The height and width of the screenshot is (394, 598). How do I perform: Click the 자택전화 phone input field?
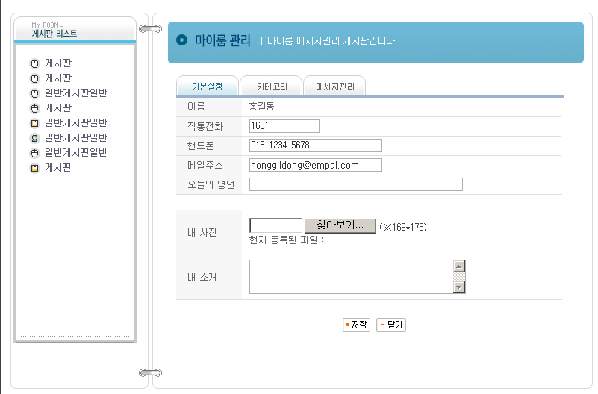tap(285, 126)
